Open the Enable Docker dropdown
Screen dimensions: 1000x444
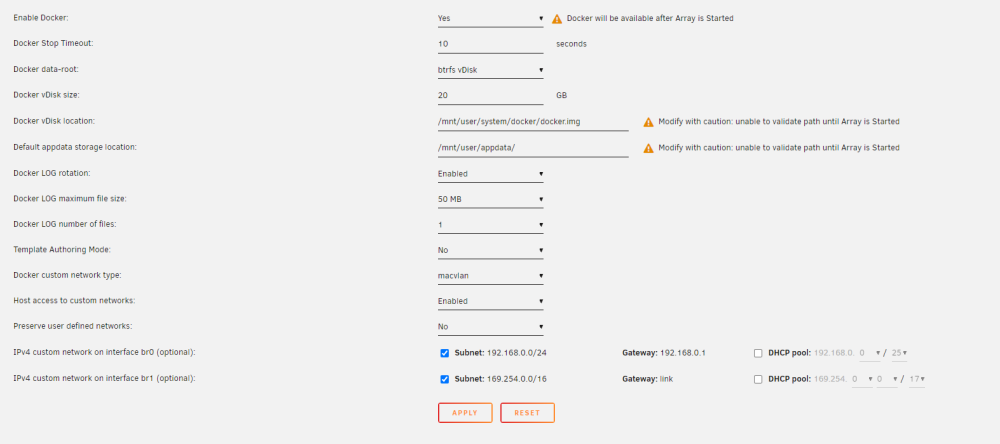pyautogui.click(x=490, y=18)
